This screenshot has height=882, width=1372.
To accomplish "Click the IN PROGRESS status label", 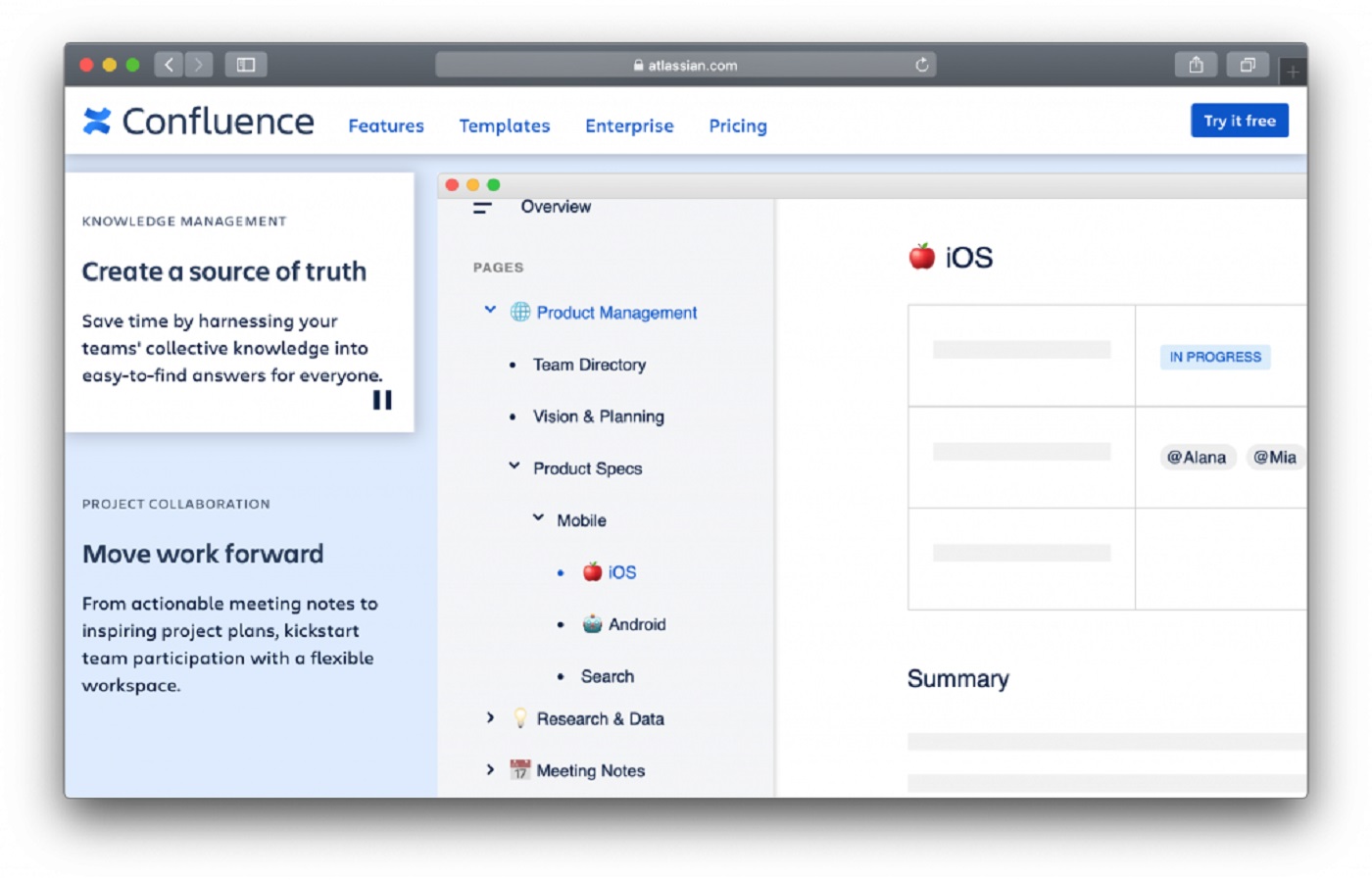I will point(1215,357).
